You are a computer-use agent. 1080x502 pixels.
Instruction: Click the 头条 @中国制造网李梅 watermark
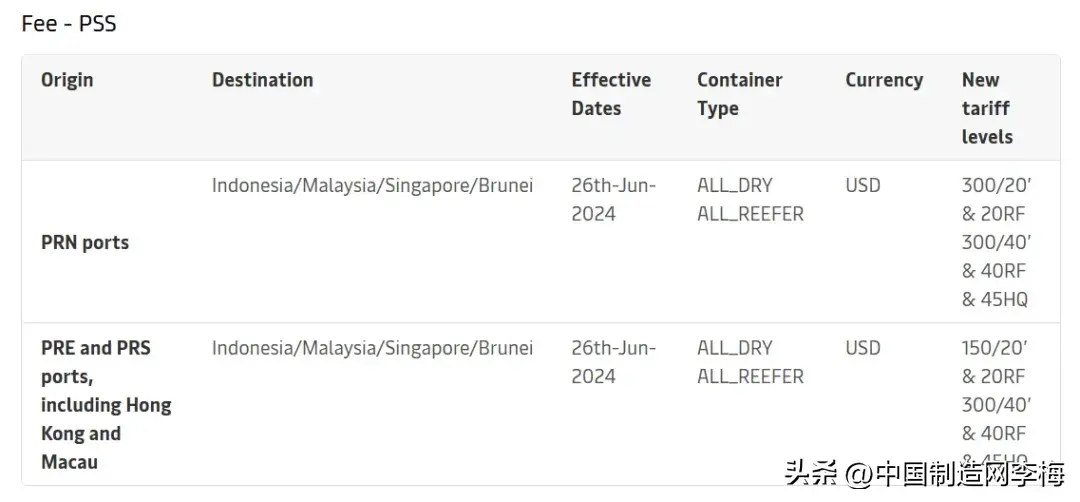point(924,474)
